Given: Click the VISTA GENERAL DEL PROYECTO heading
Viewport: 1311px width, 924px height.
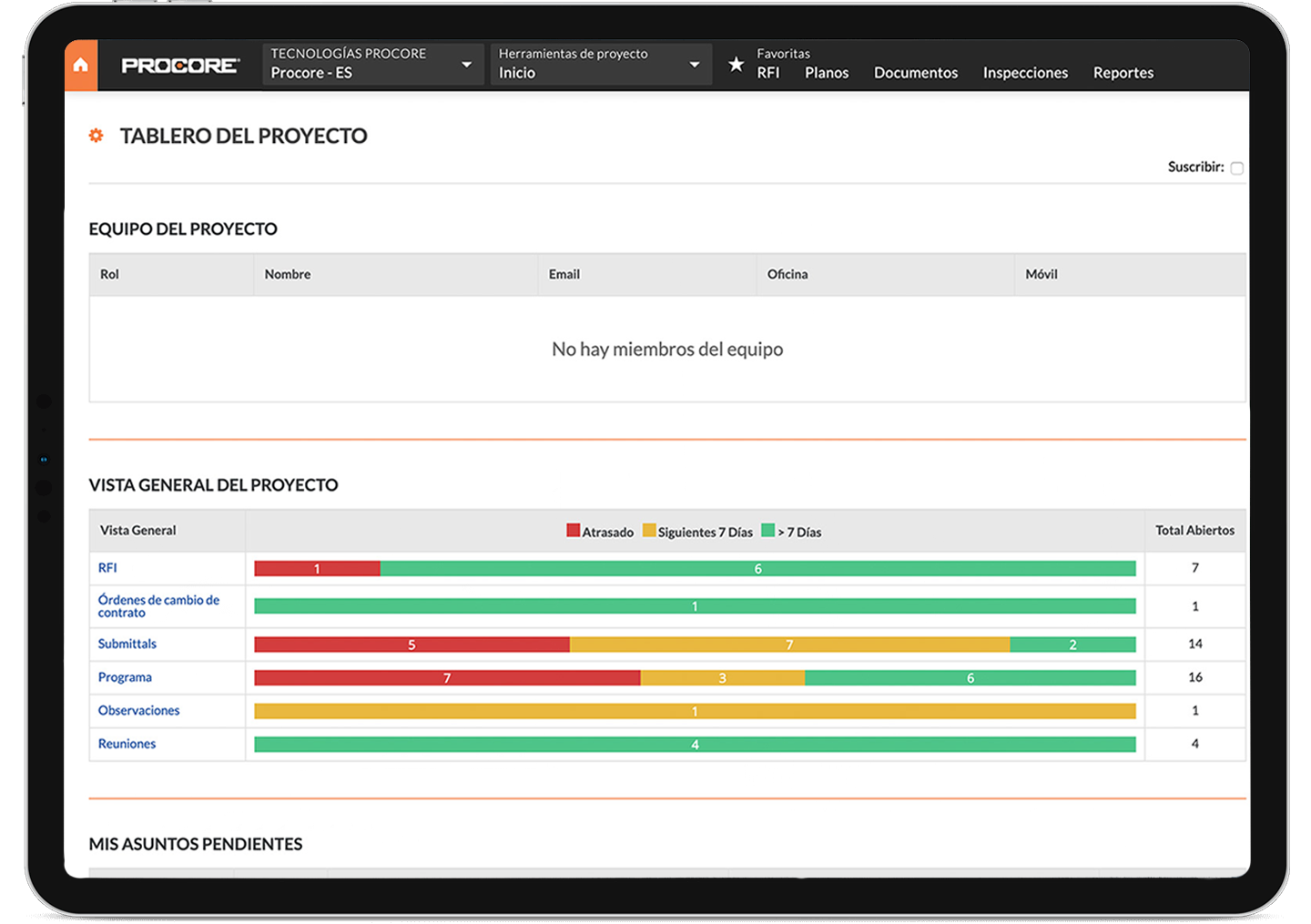Looking at the screenshot, I should click(213, 485).
